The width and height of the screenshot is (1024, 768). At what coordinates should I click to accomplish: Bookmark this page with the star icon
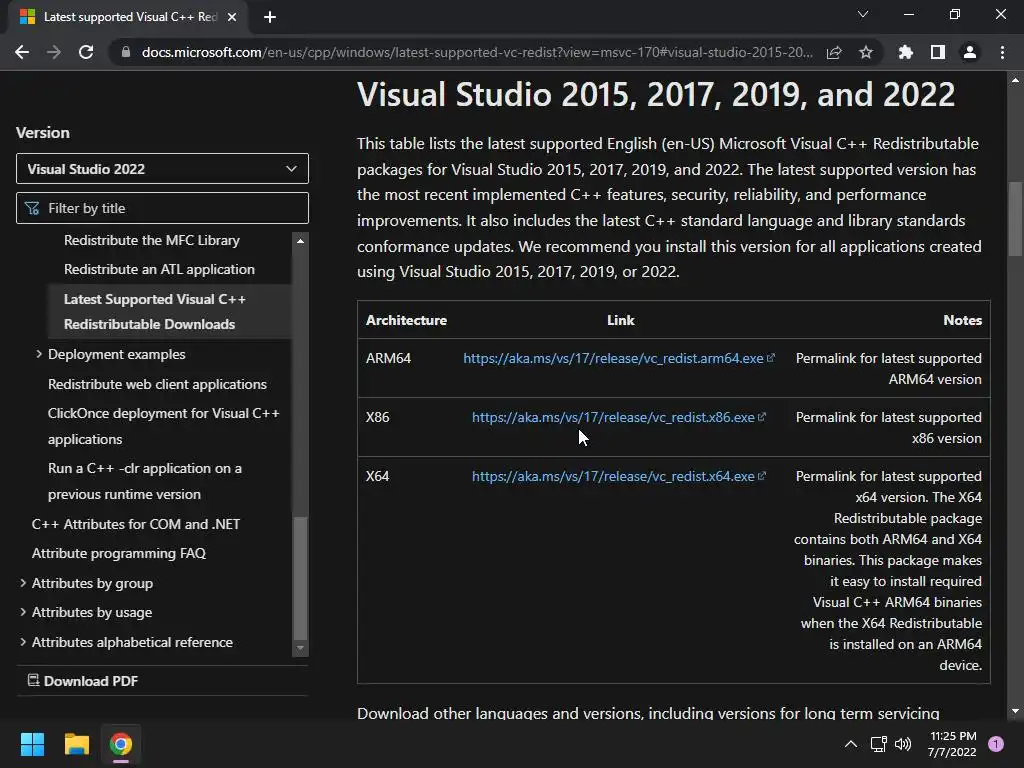pos(866,52)
